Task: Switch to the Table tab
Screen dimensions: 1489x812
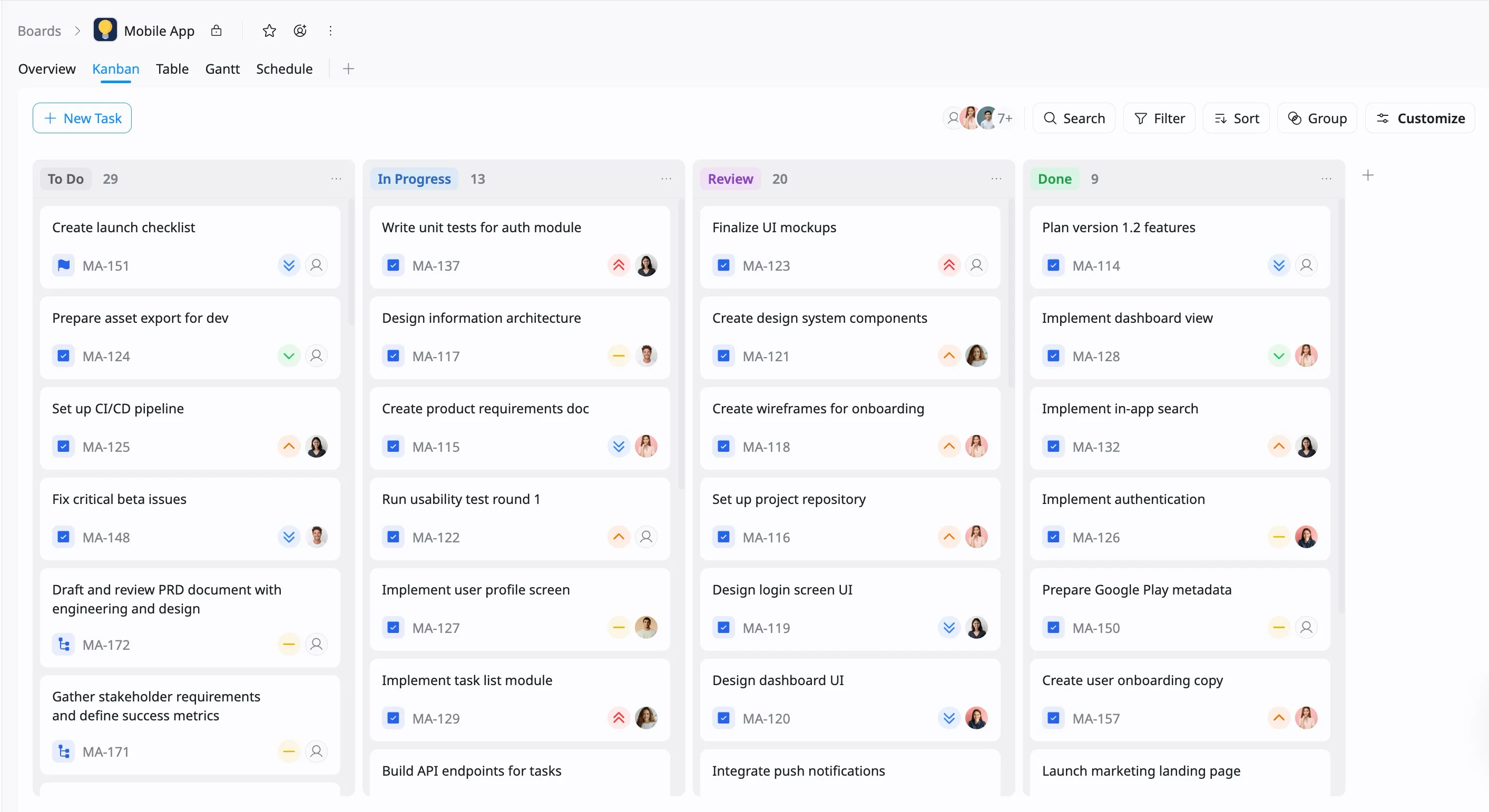Action: pos(172,69)
